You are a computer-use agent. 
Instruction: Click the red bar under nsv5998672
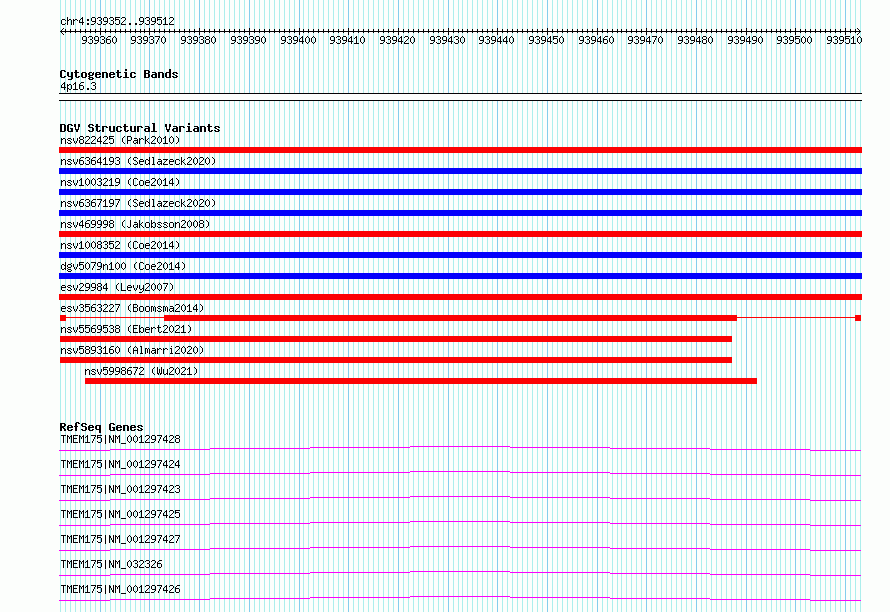[x=421, y=381]
